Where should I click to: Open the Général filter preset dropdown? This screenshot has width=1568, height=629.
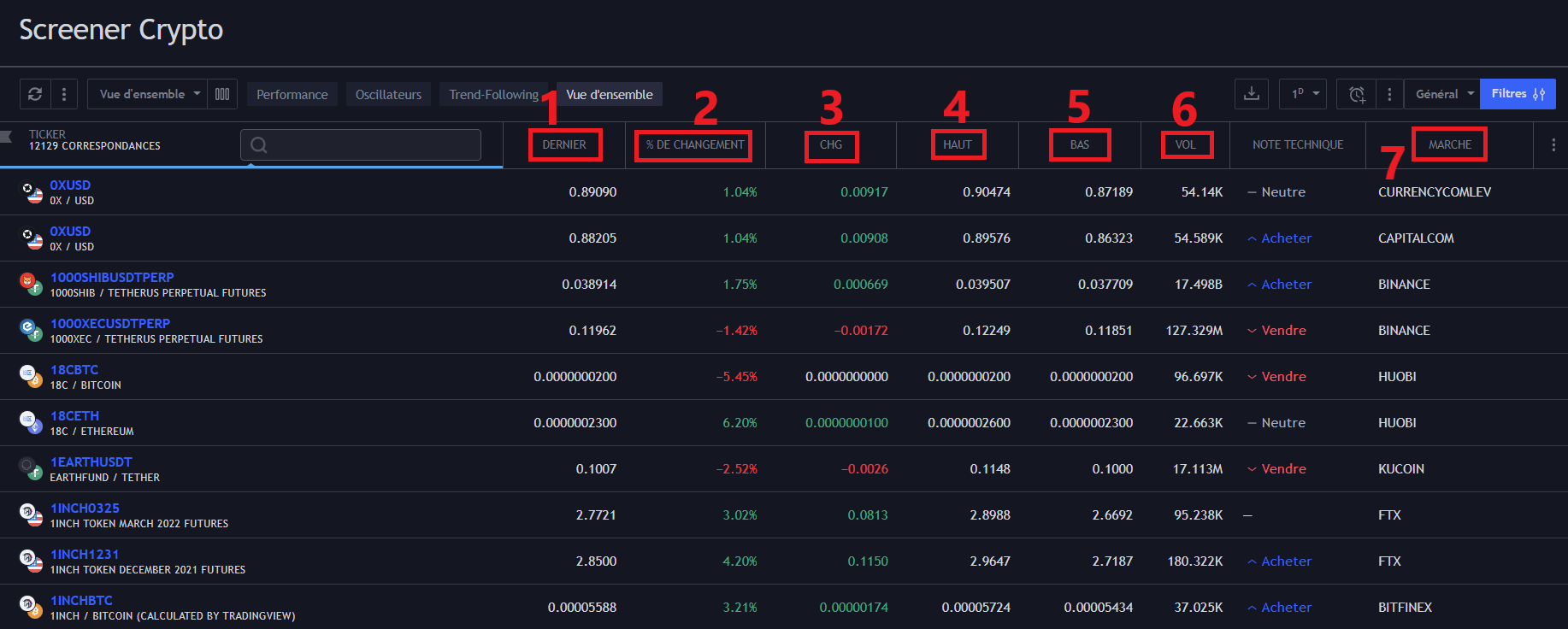(x=1443, y=94)
